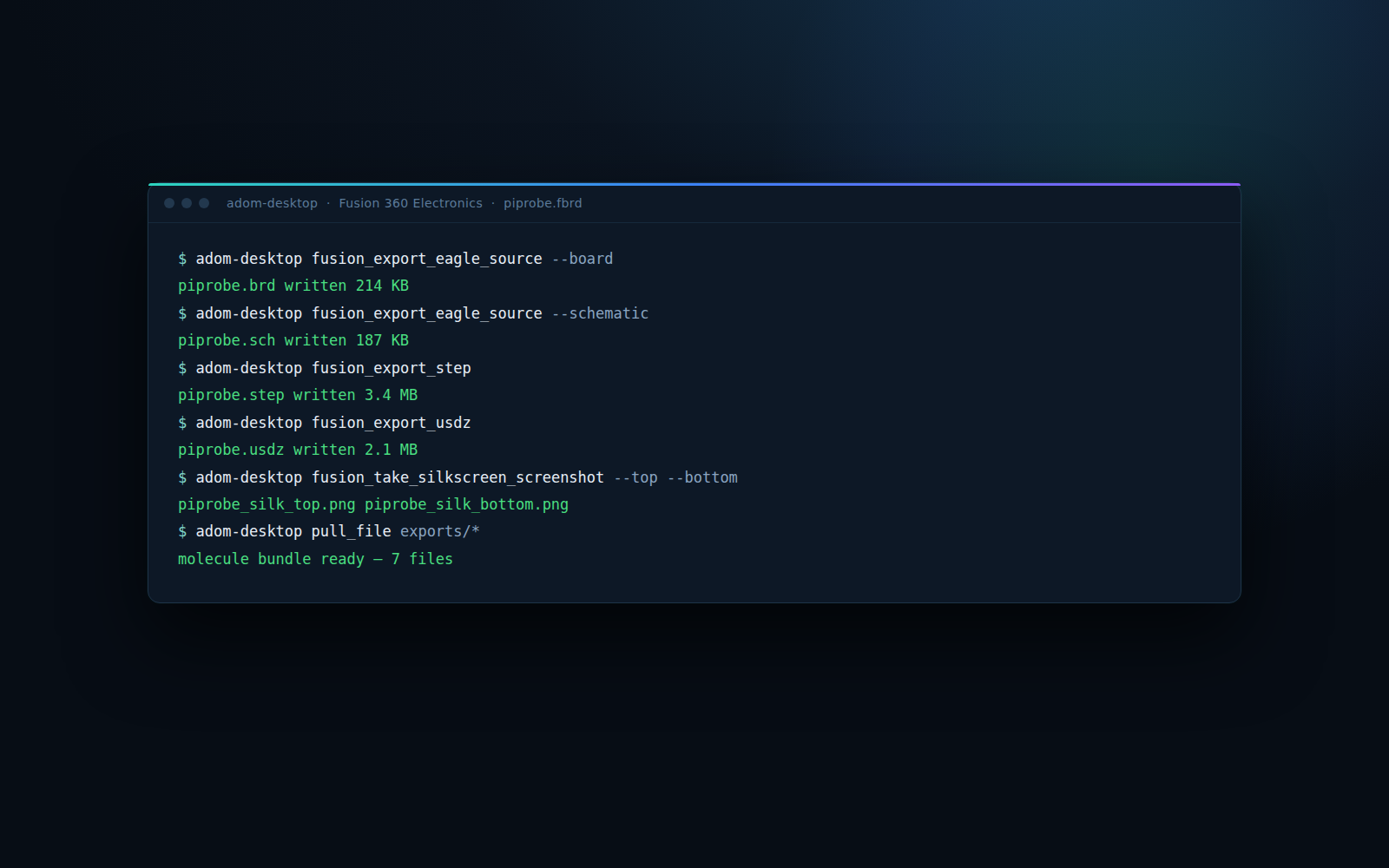This screenshot has width=1389, height=868.
Task: Click the middle window dot in title bar
Action: [x=187, y=203]
